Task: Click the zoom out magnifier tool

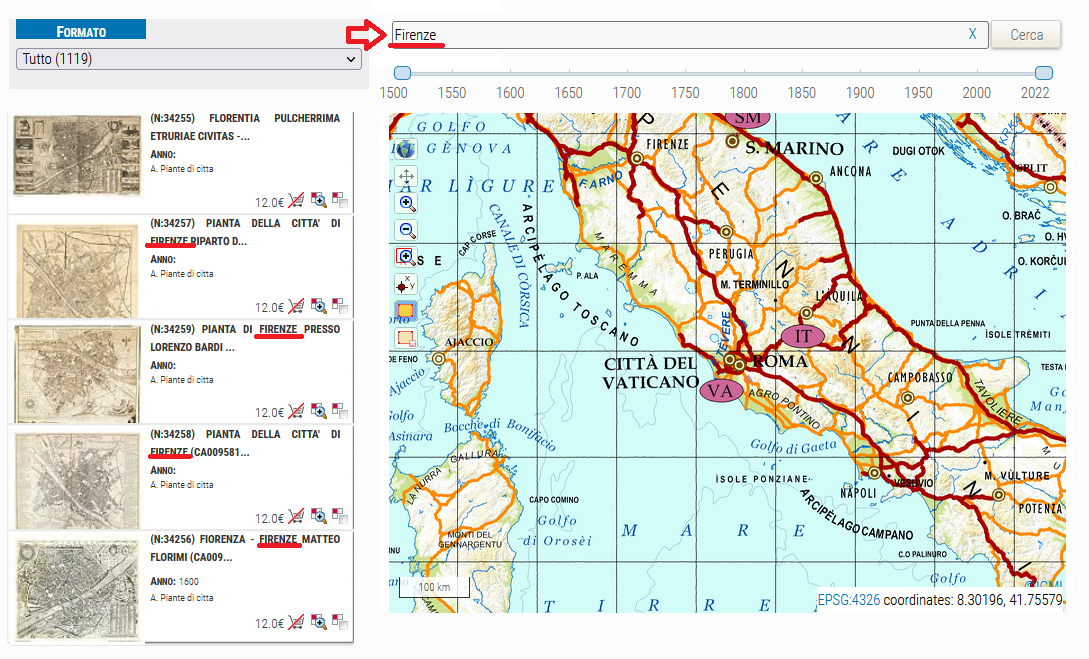Action: pyautogui.click(x=406, y=230)
